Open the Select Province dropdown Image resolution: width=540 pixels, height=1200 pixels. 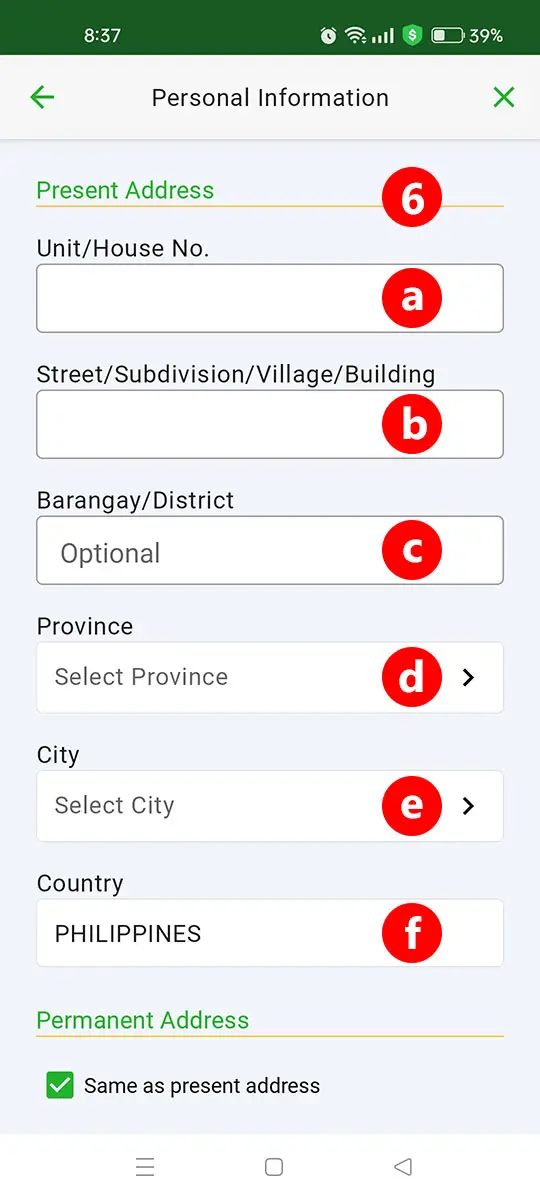tap(270, 677)
